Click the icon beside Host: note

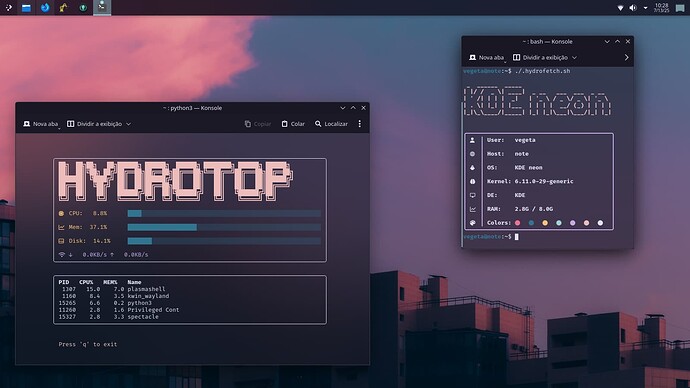pyautogui.click(x=473, y=154)
